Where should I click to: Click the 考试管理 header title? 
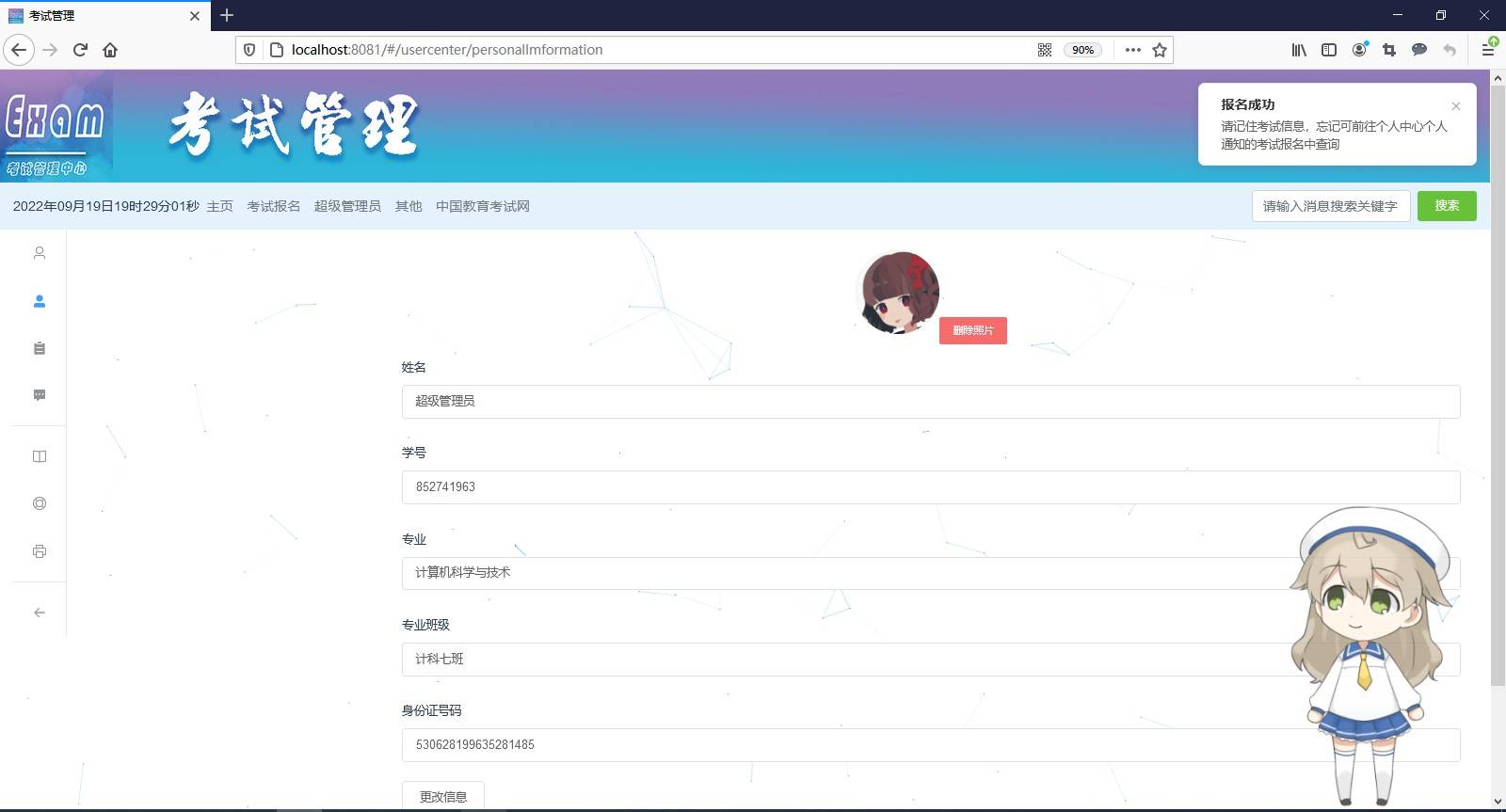[294, 125]
